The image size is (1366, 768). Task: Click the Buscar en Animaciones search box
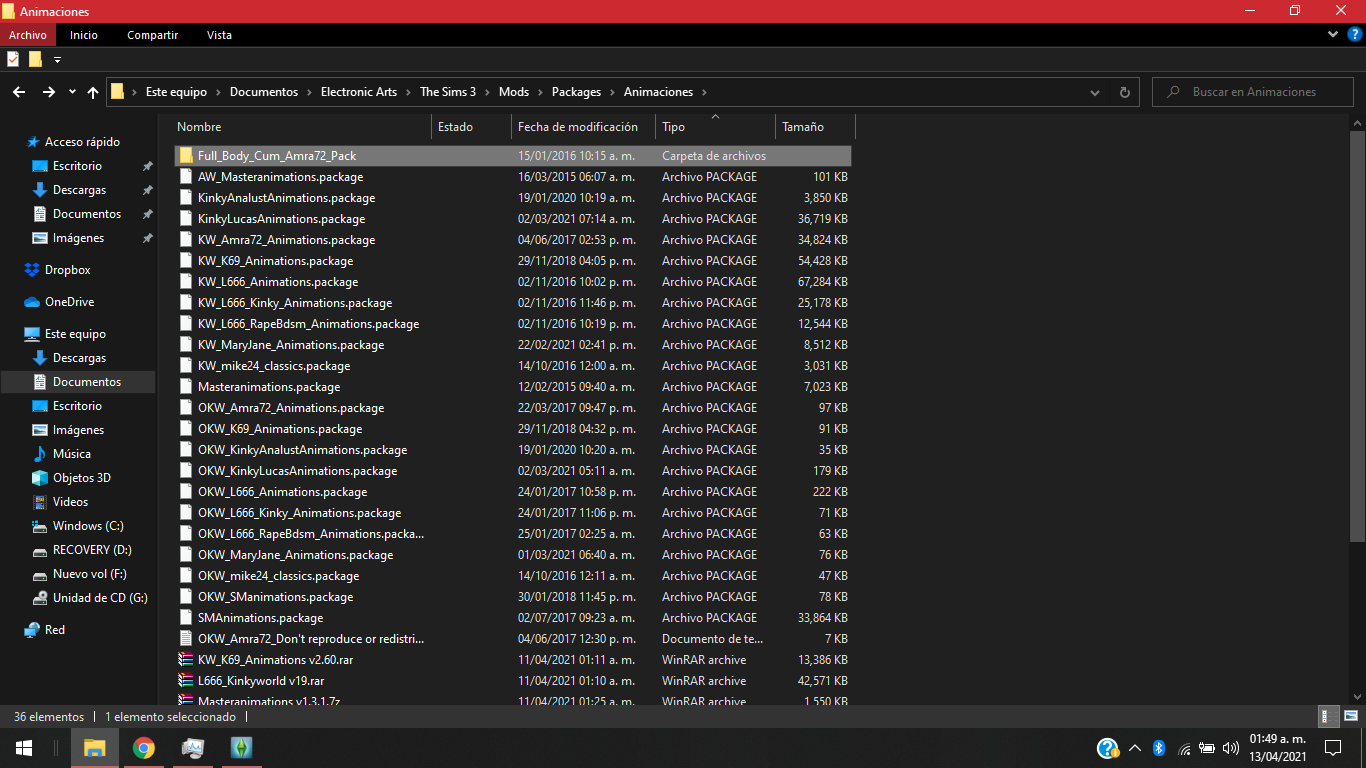[x=1255, y=92]
